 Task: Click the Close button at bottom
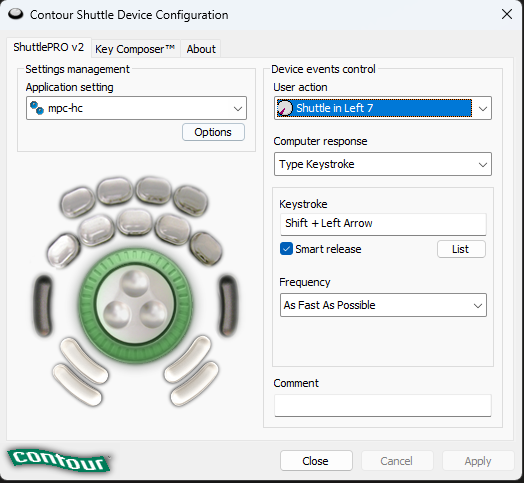316,461
